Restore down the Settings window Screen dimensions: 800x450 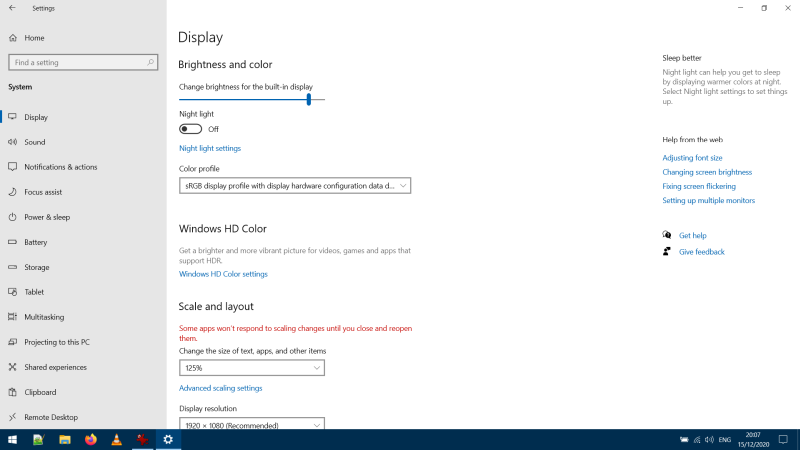(x=764, y=8)
